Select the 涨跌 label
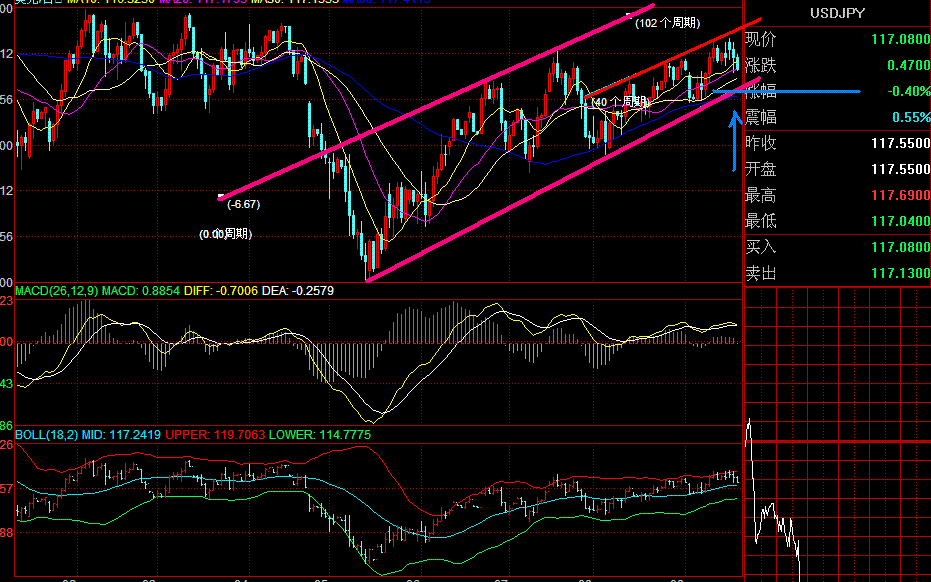The height and width of the screenshot is (582, 931). pos(761,65)
